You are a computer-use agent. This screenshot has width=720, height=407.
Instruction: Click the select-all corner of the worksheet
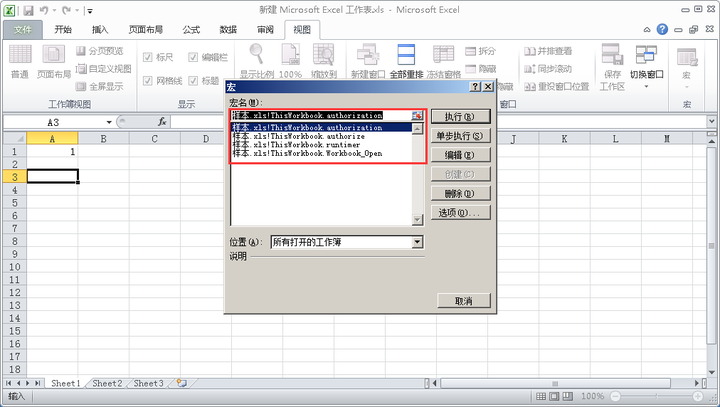pos(15,138)
